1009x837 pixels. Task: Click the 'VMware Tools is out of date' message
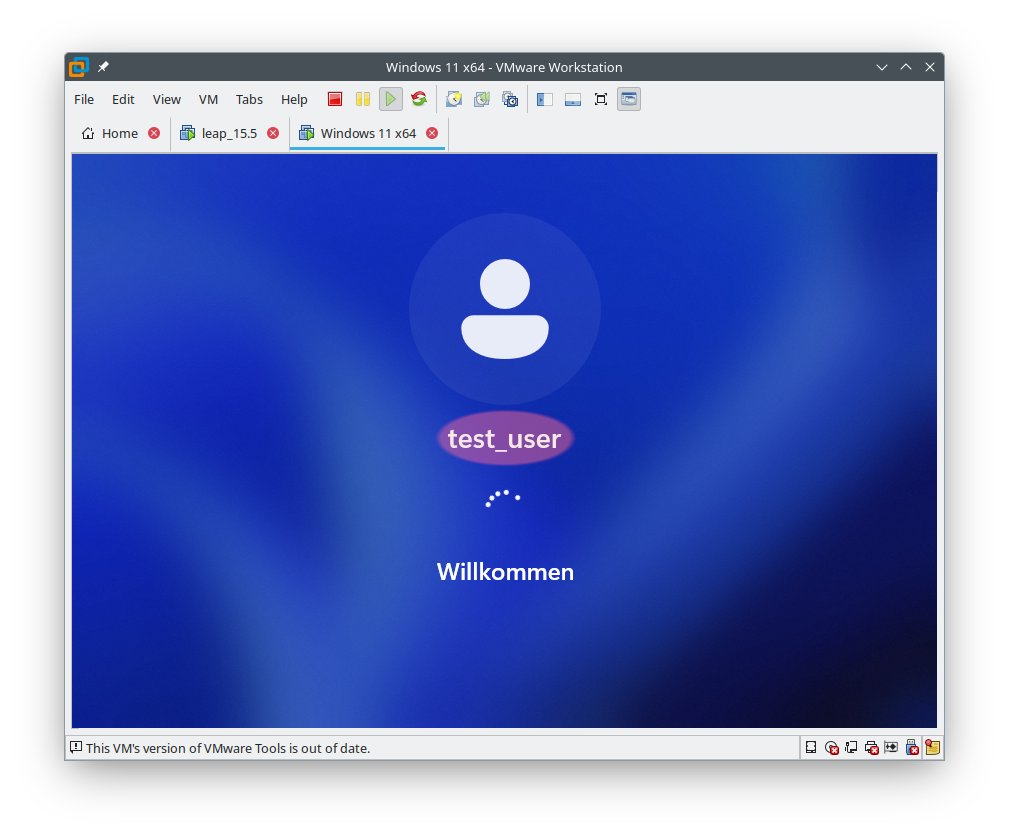pyautogui.click(x=228, y=748)
